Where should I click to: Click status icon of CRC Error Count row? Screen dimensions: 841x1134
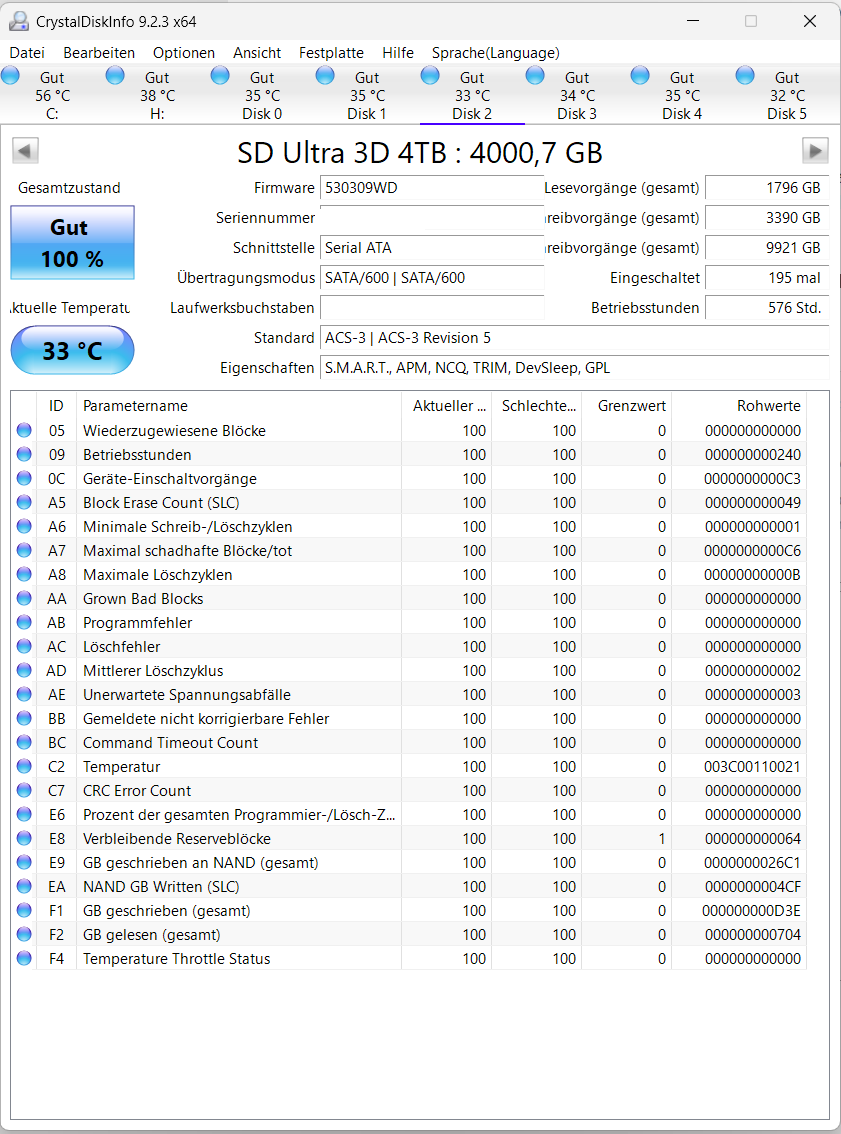coord(24,790)
